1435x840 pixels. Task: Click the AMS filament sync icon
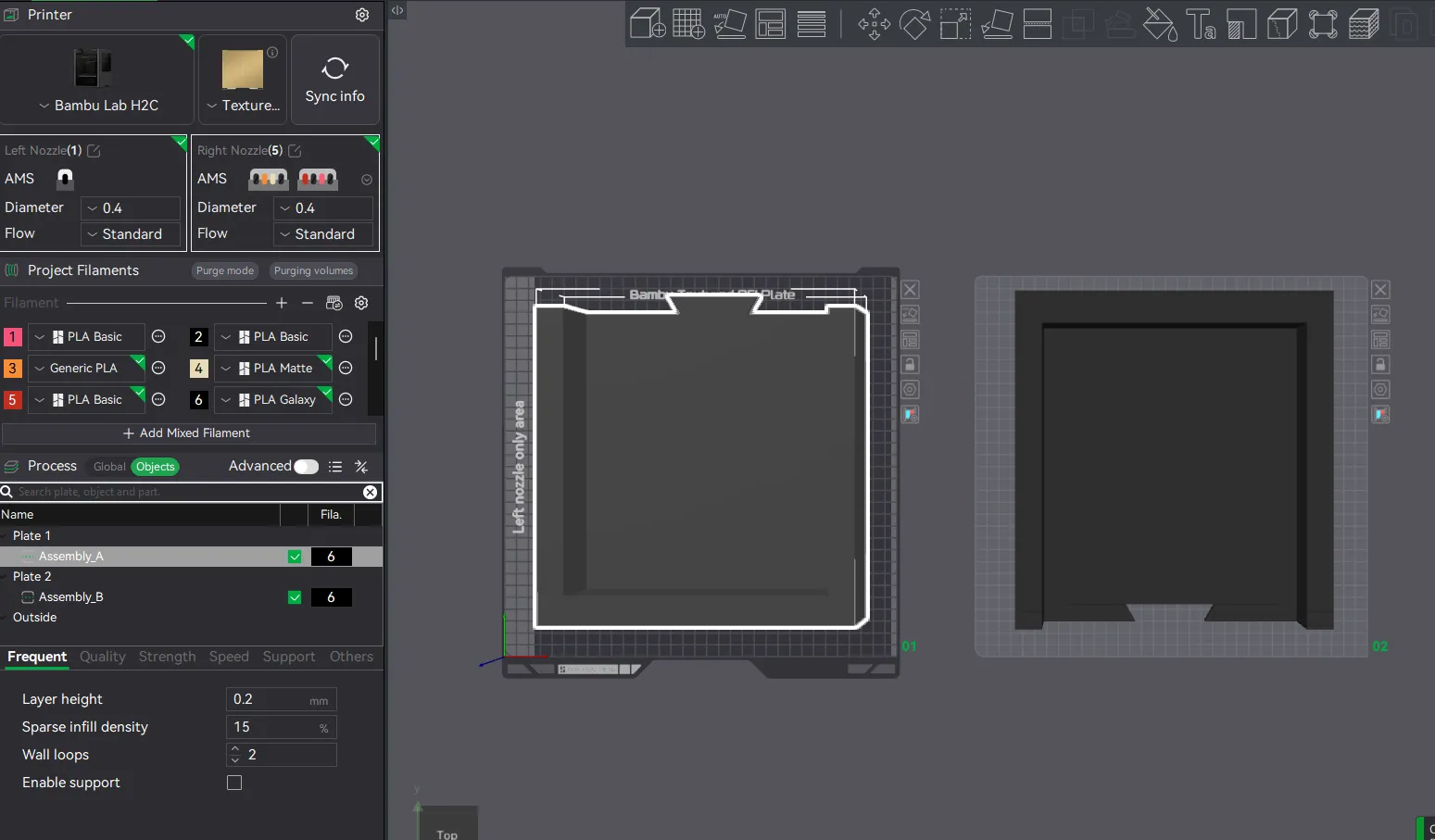[x=334, y=303]
